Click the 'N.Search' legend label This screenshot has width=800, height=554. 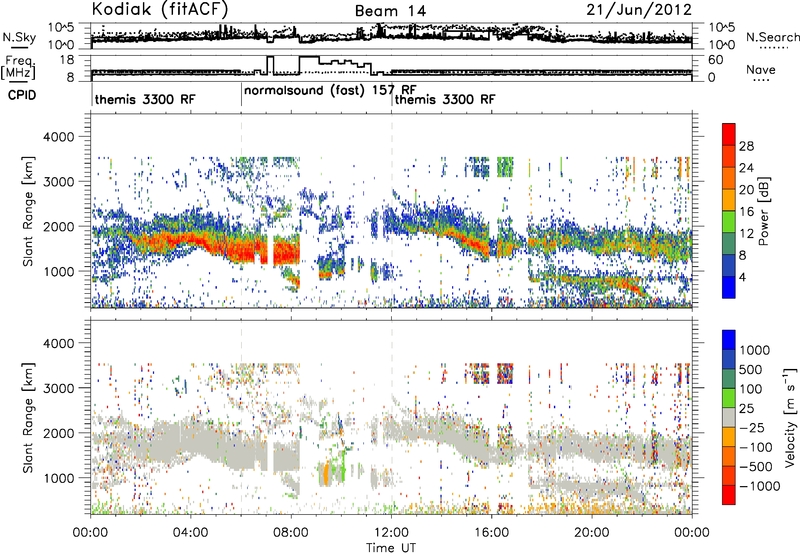point(773,37)
